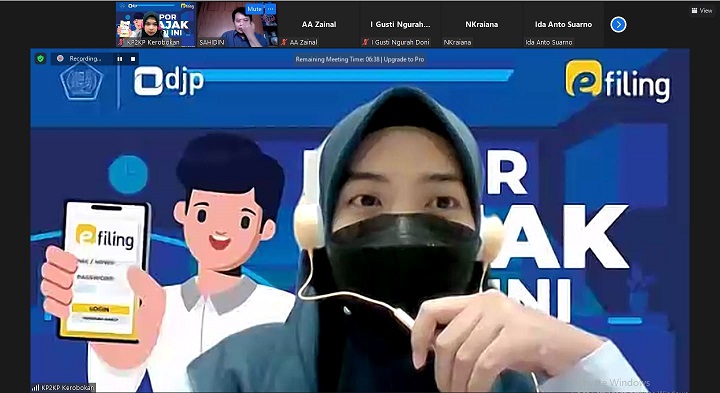Image resolution: width=720 pixels, height=393 pixels.
Task: Select the SAHIDIN video thumbnail
Action: (237, 24)
